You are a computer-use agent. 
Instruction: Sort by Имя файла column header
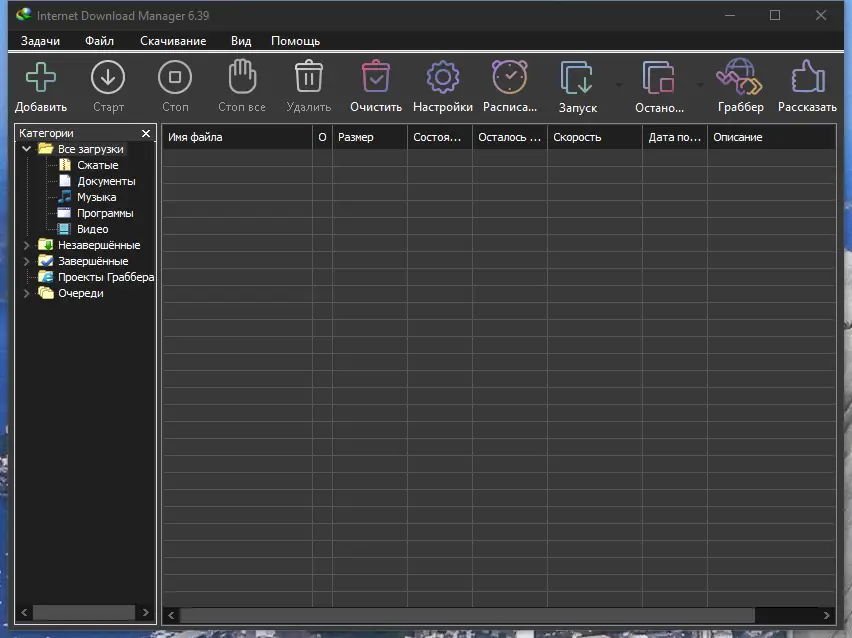237,137
